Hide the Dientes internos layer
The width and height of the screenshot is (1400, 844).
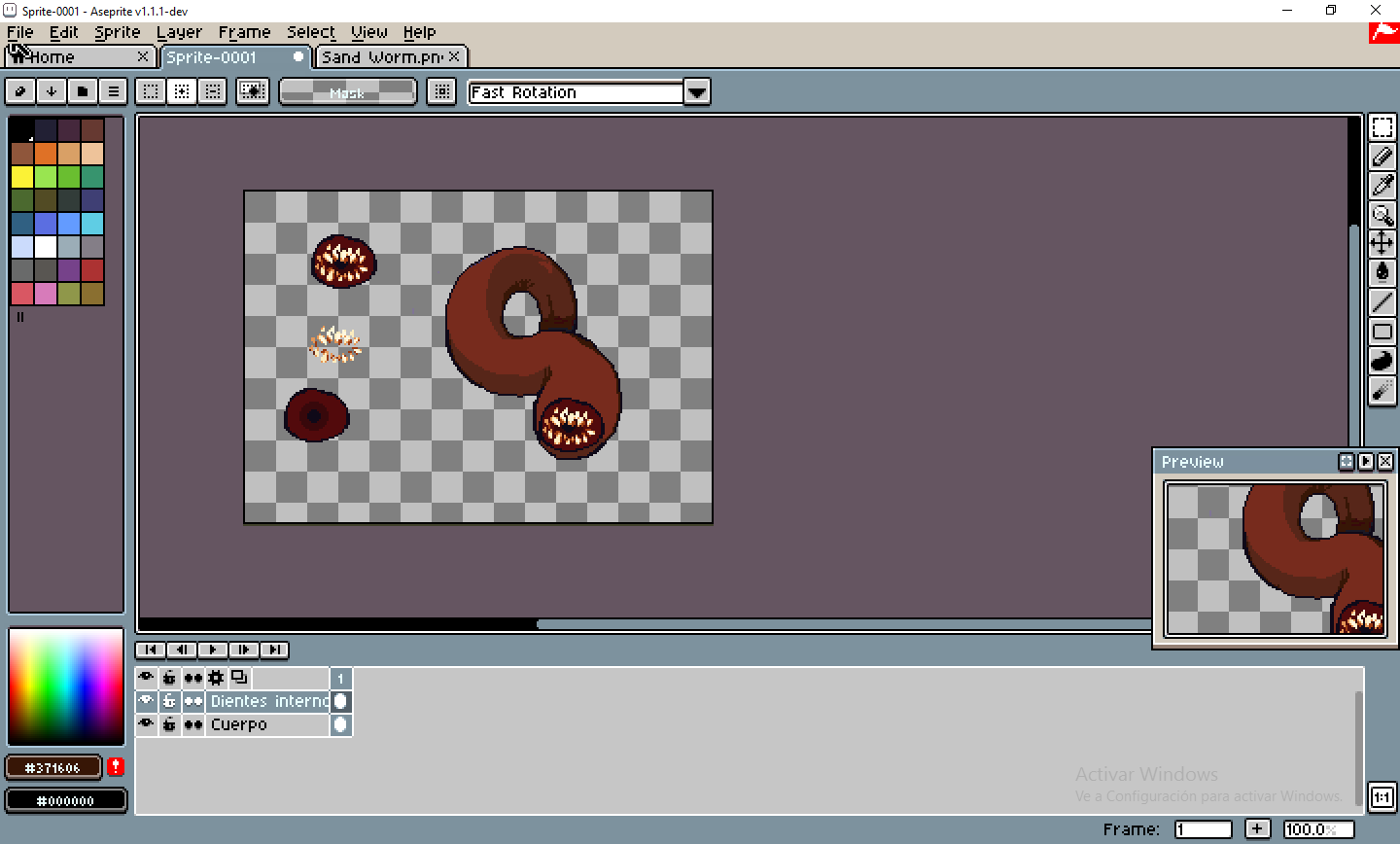pos(146,701)
